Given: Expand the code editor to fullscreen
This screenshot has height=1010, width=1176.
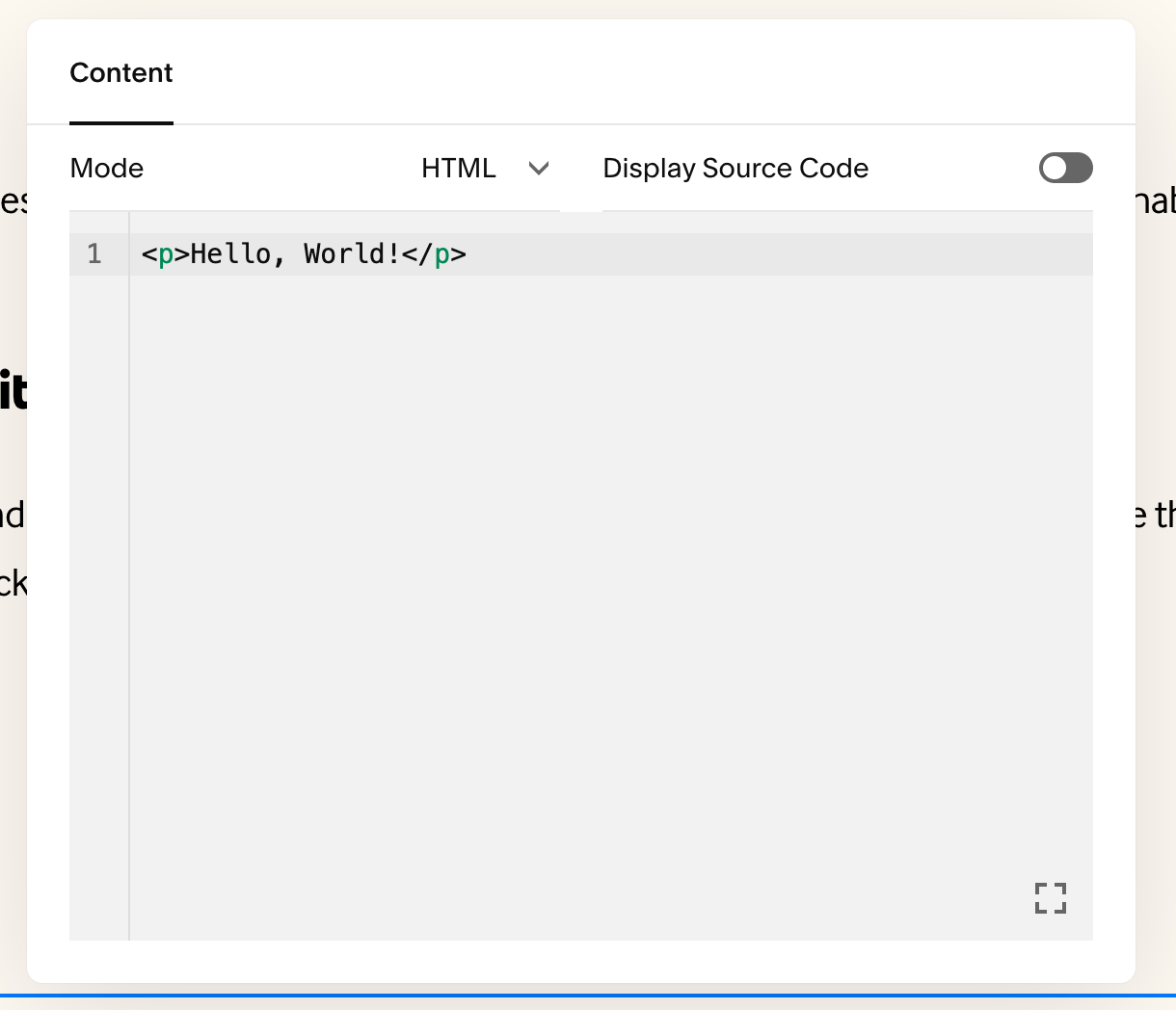Looking at the screenshot, I should pyautogui.click(x=1050, y=897).
